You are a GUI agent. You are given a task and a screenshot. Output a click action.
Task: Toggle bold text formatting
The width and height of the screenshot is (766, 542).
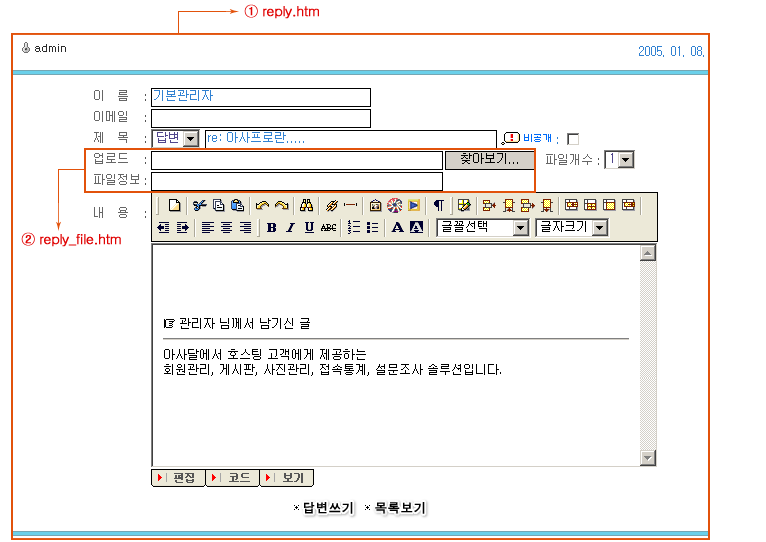tap(271, 228)
